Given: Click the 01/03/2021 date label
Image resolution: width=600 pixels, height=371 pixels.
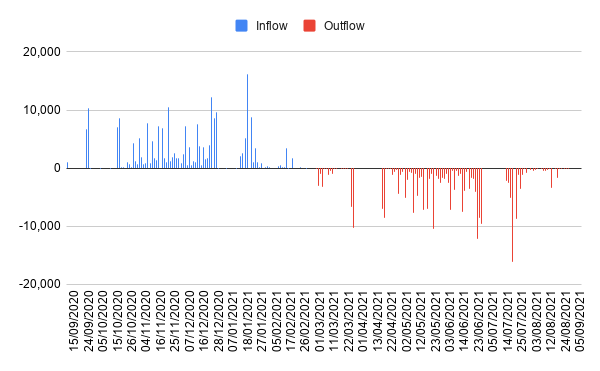Looking at the screenshot, I should click(x=320, y=321).
